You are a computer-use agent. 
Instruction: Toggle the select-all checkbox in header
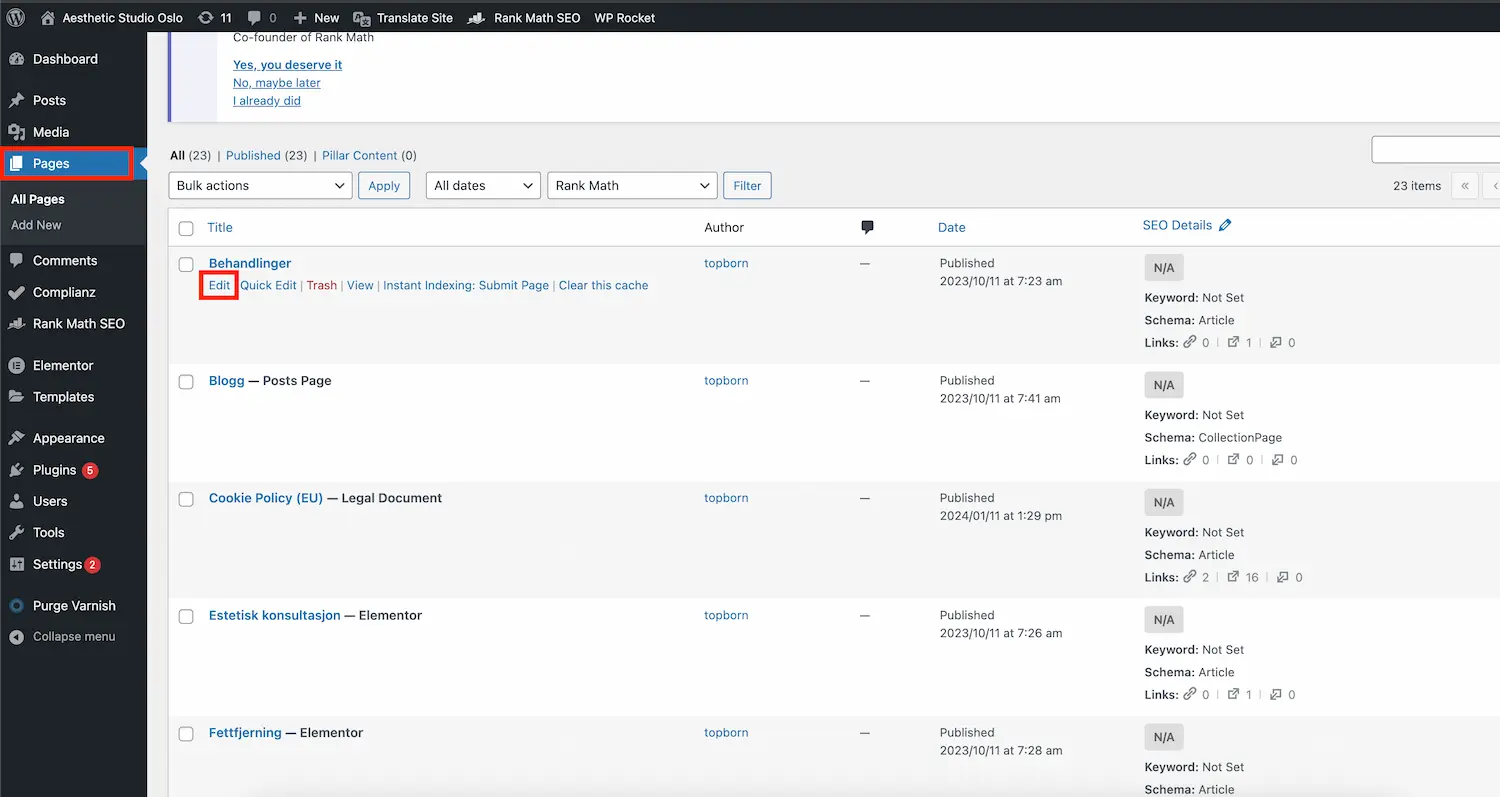(186, 228)
